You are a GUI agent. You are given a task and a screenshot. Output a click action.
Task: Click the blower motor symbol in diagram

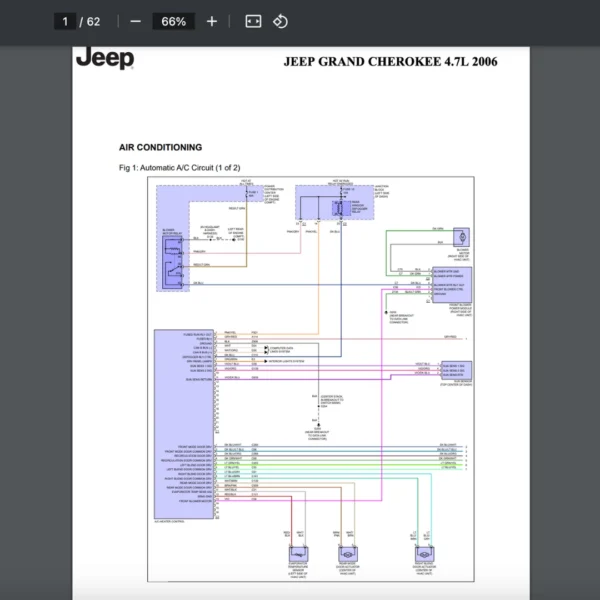point(462,236)
